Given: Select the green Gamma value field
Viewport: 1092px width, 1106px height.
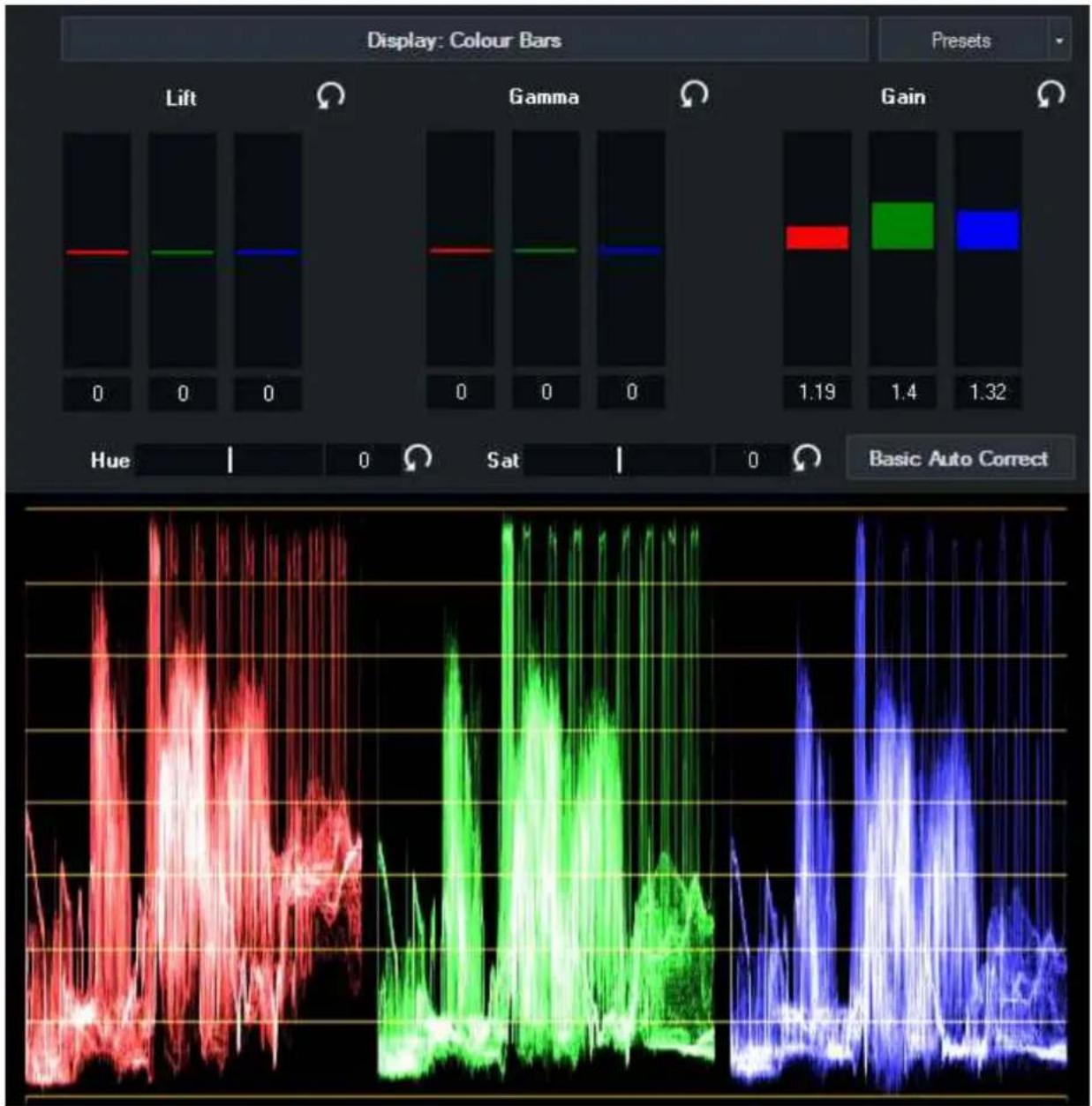Looking at the screenshot, I should (546, 392).
